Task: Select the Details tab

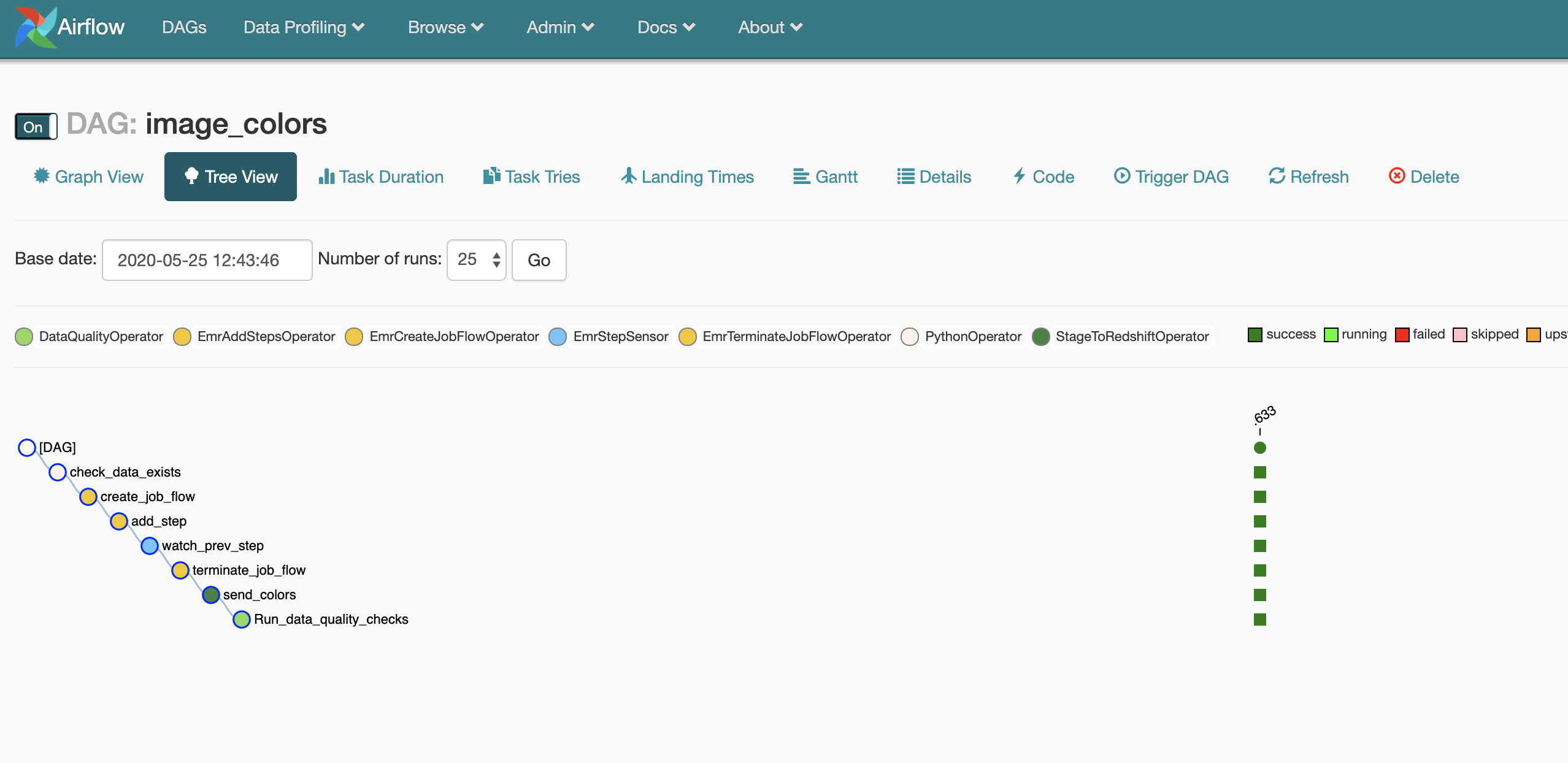Action: tap(934, 177)
